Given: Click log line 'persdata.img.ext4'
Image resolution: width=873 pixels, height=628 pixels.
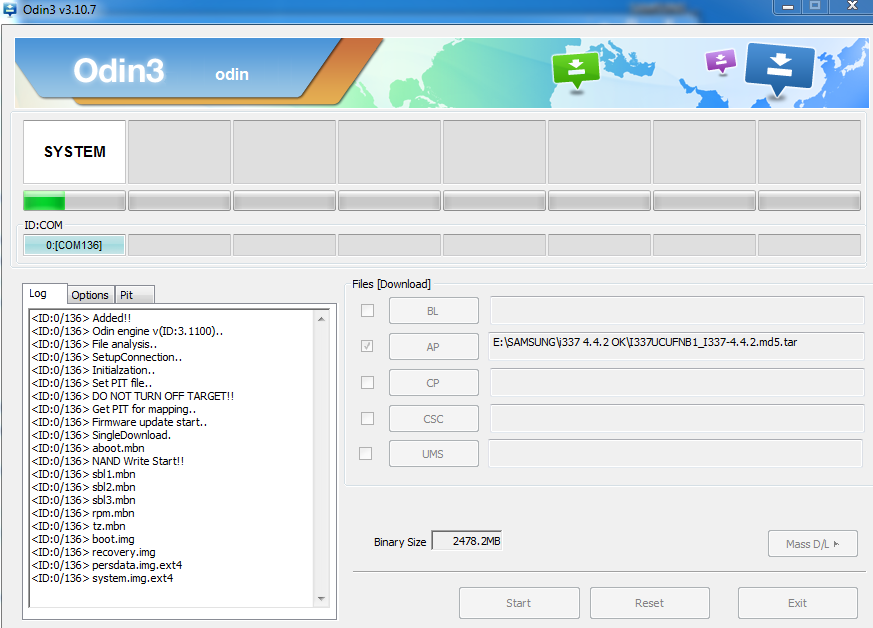Looking at the screenshot, I should coord(107,565).
